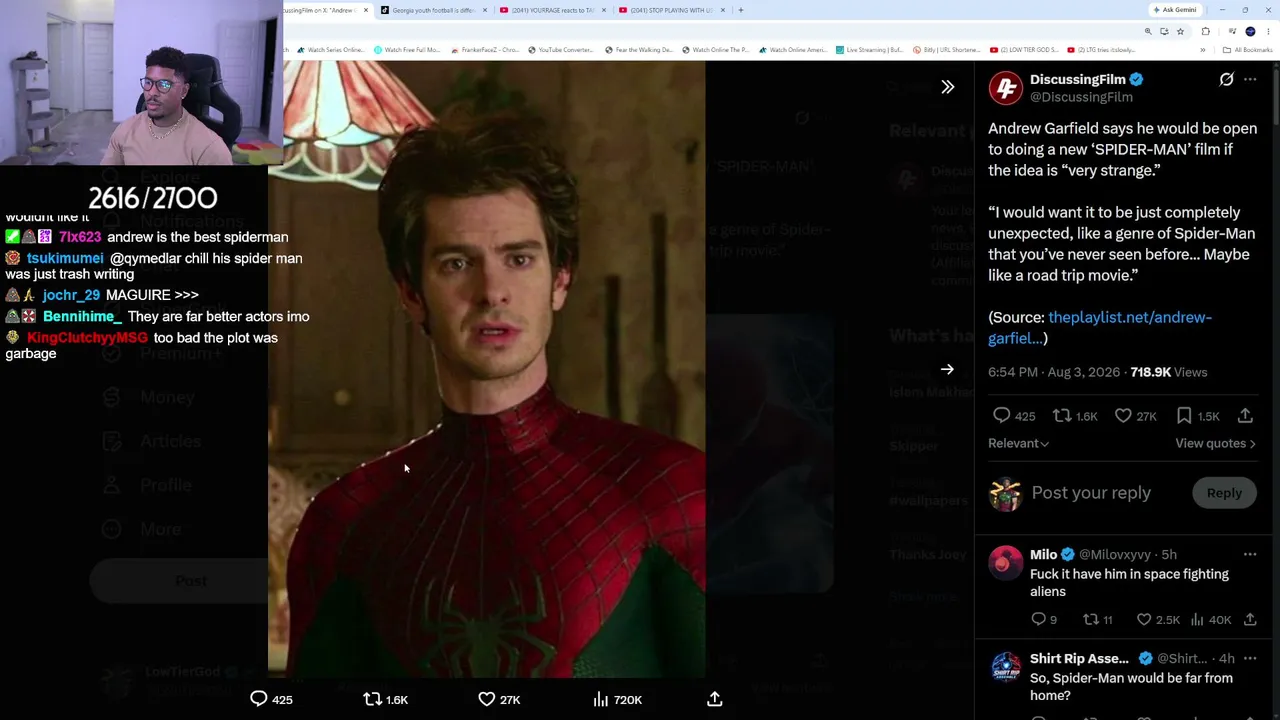Click the Reply button
This screenshot has height=720, width=1280.
[x=1224, y=493]
